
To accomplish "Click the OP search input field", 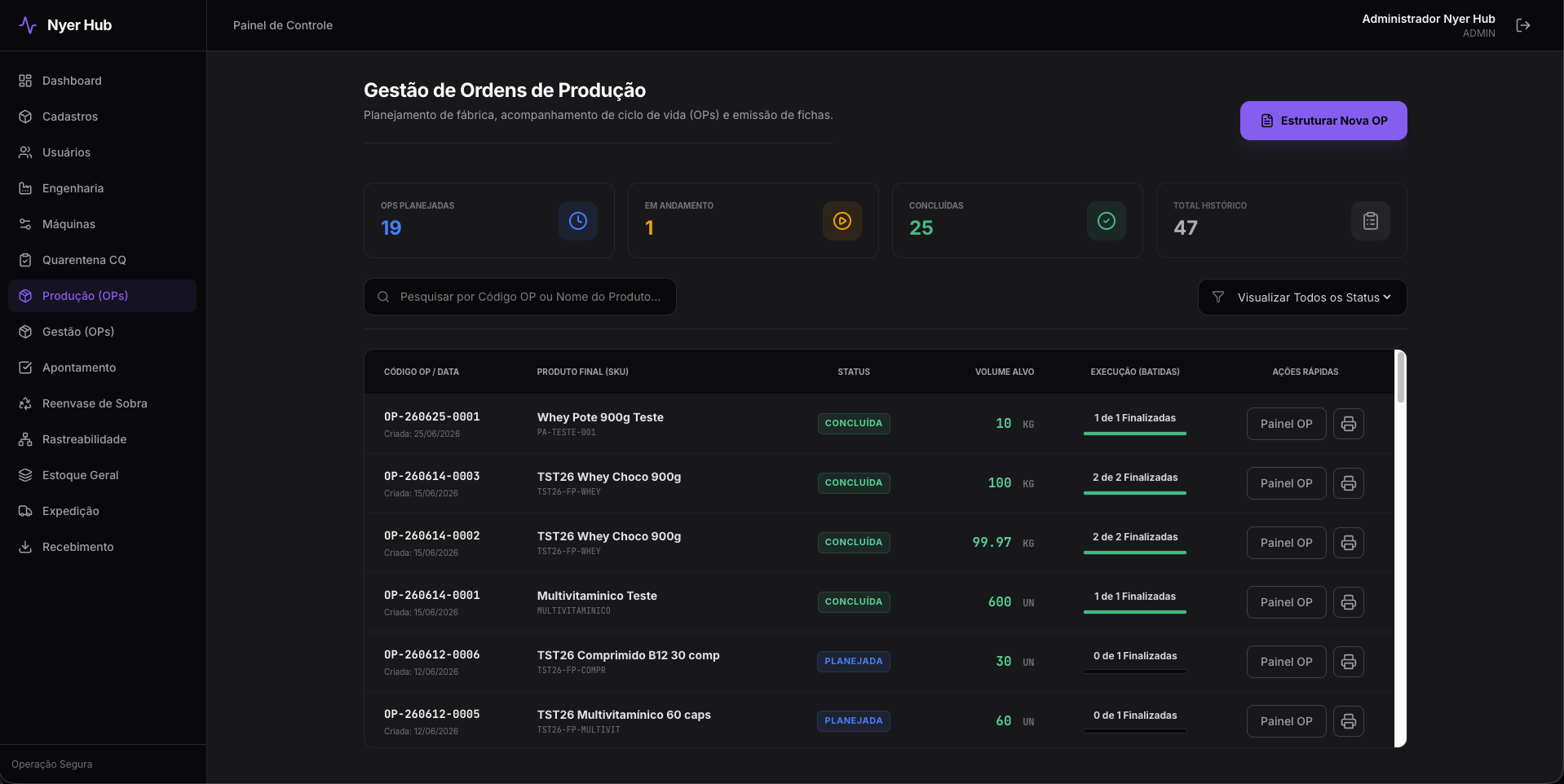I will [x=519, y=297].
